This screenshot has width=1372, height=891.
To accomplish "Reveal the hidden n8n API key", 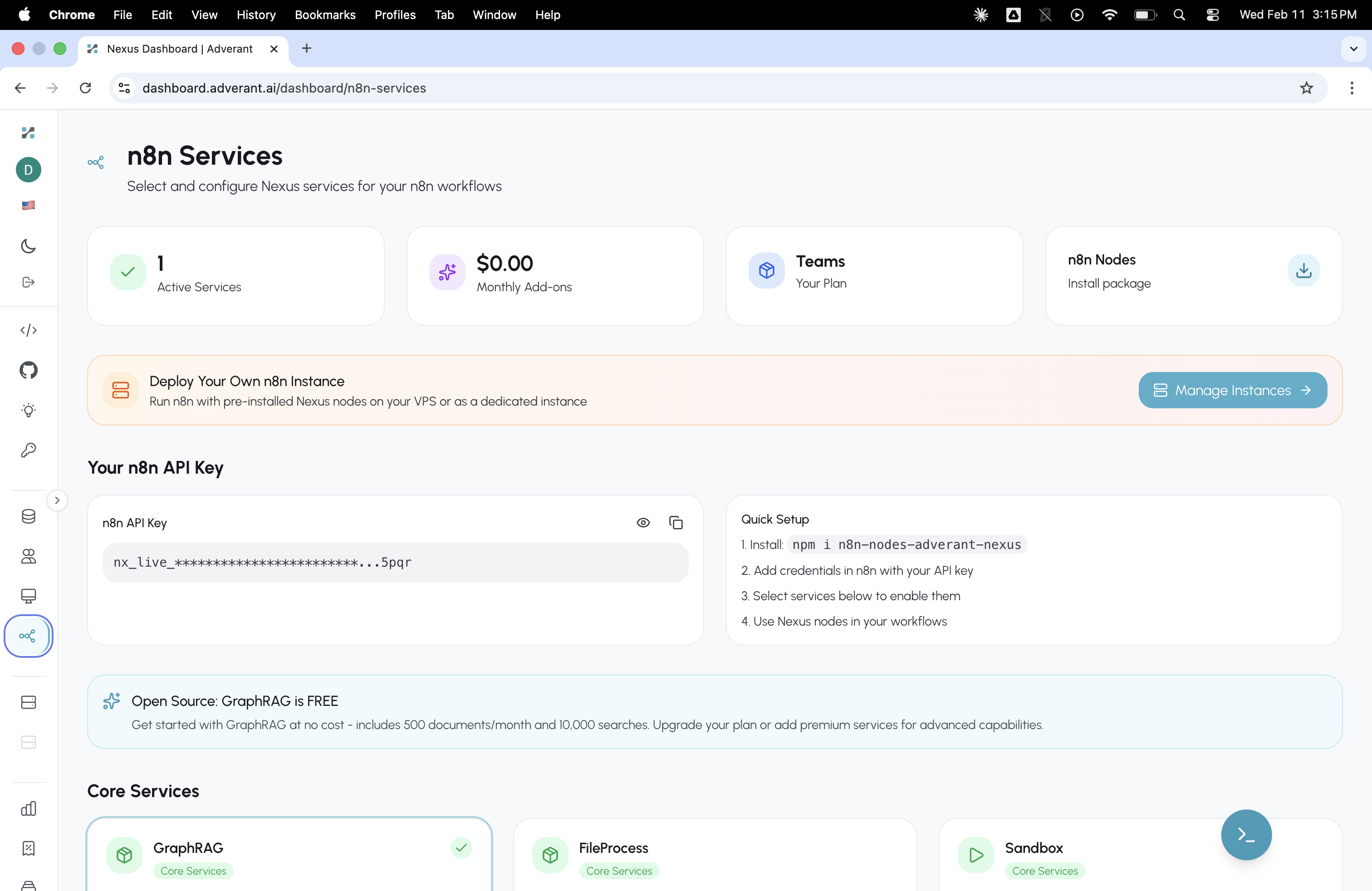I will tap(643, 522).
